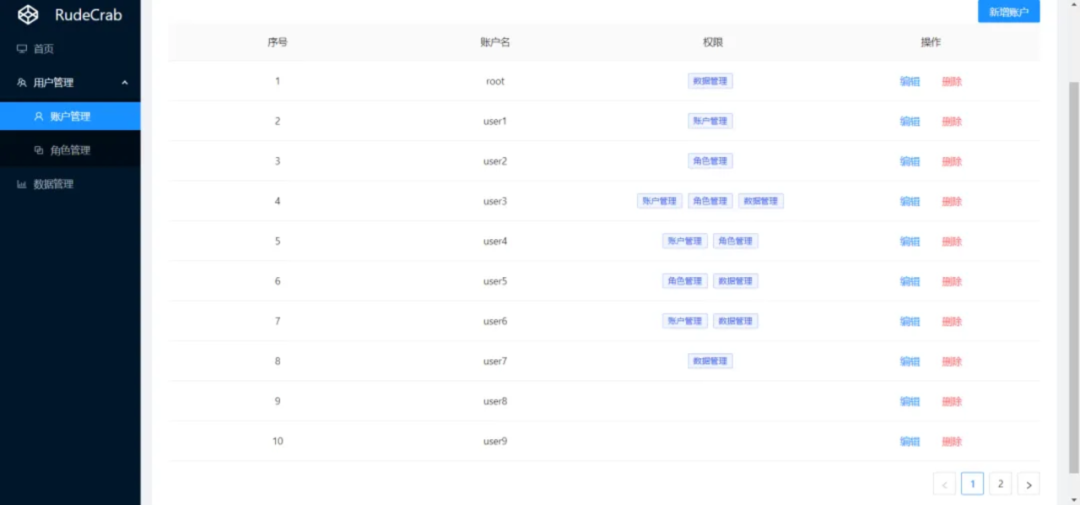
Task: Jump to page 2 in pagination
Action: point(1000,484)
